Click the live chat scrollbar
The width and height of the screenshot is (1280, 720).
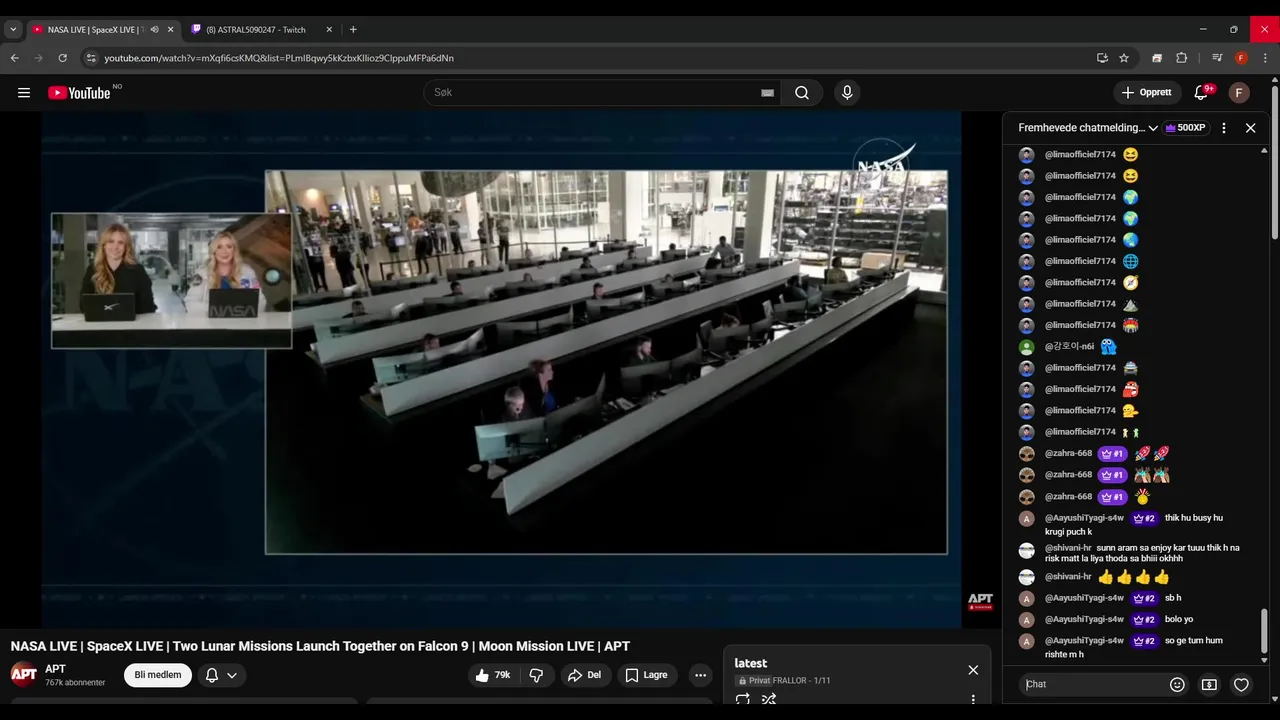click(x=1264, y=633)
